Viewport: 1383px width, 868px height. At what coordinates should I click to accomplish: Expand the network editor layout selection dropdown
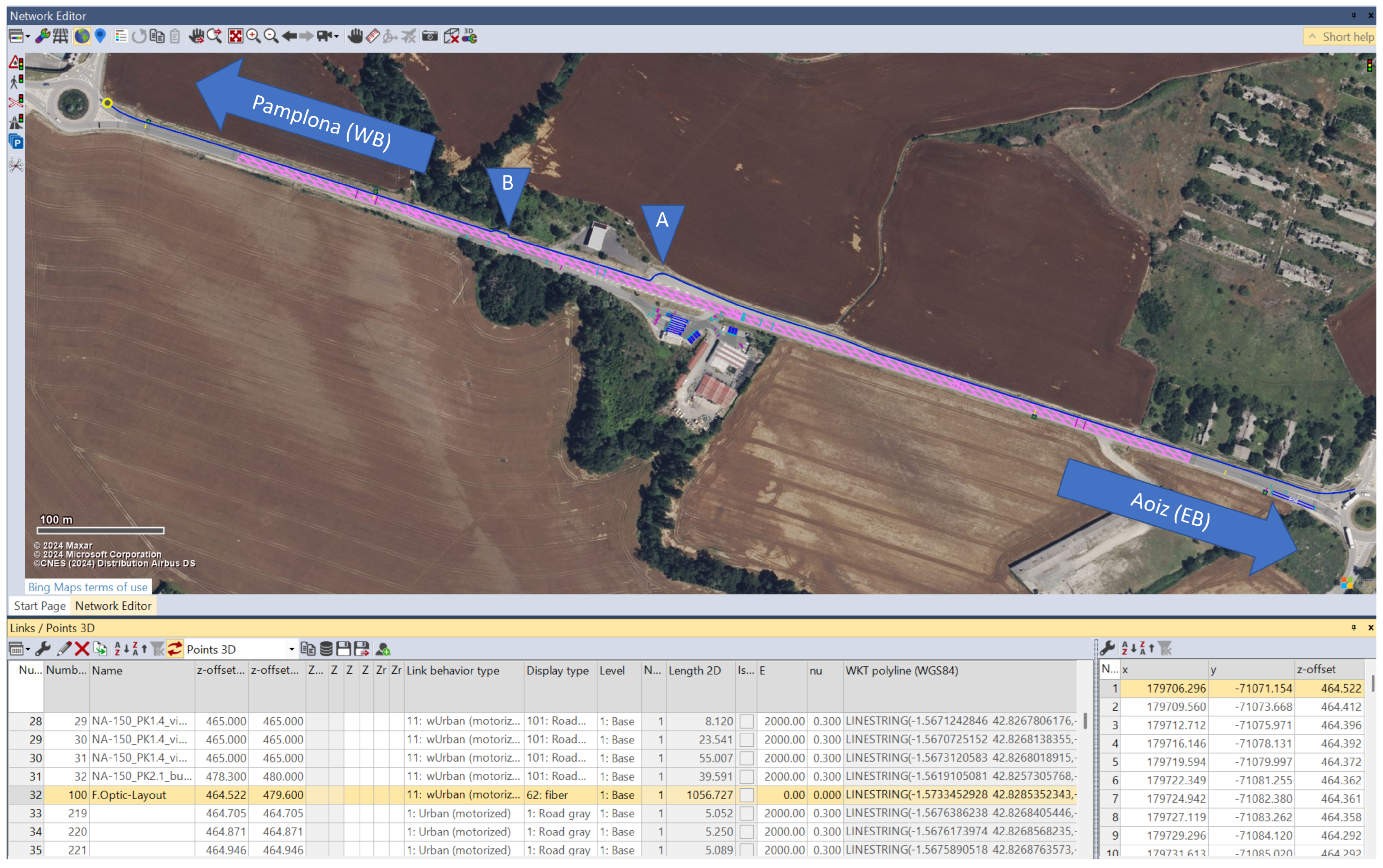[27, 37]
